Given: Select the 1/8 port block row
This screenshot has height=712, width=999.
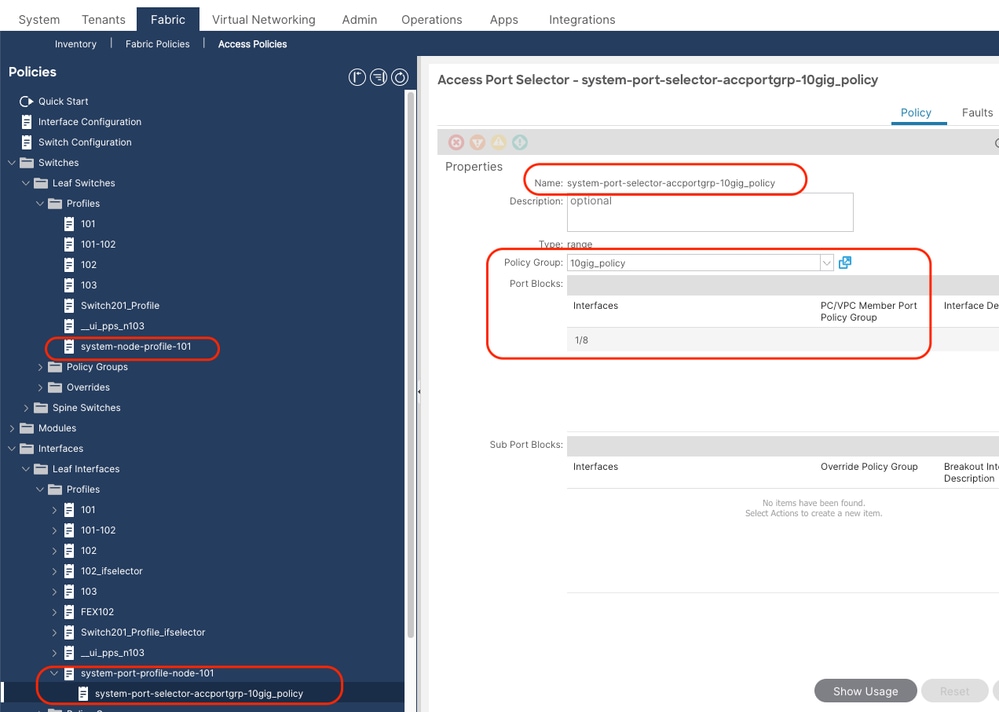Looking at the screenshot, I should coord(783,340).
